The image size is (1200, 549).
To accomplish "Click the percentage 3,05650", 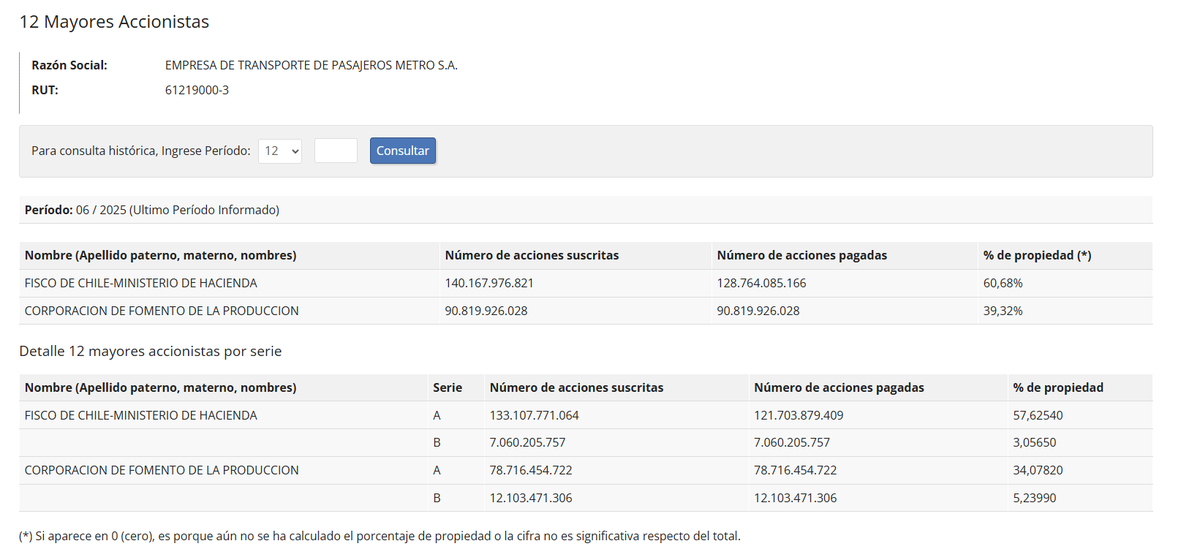I will pyautogui.click(x=1035, y=442).
